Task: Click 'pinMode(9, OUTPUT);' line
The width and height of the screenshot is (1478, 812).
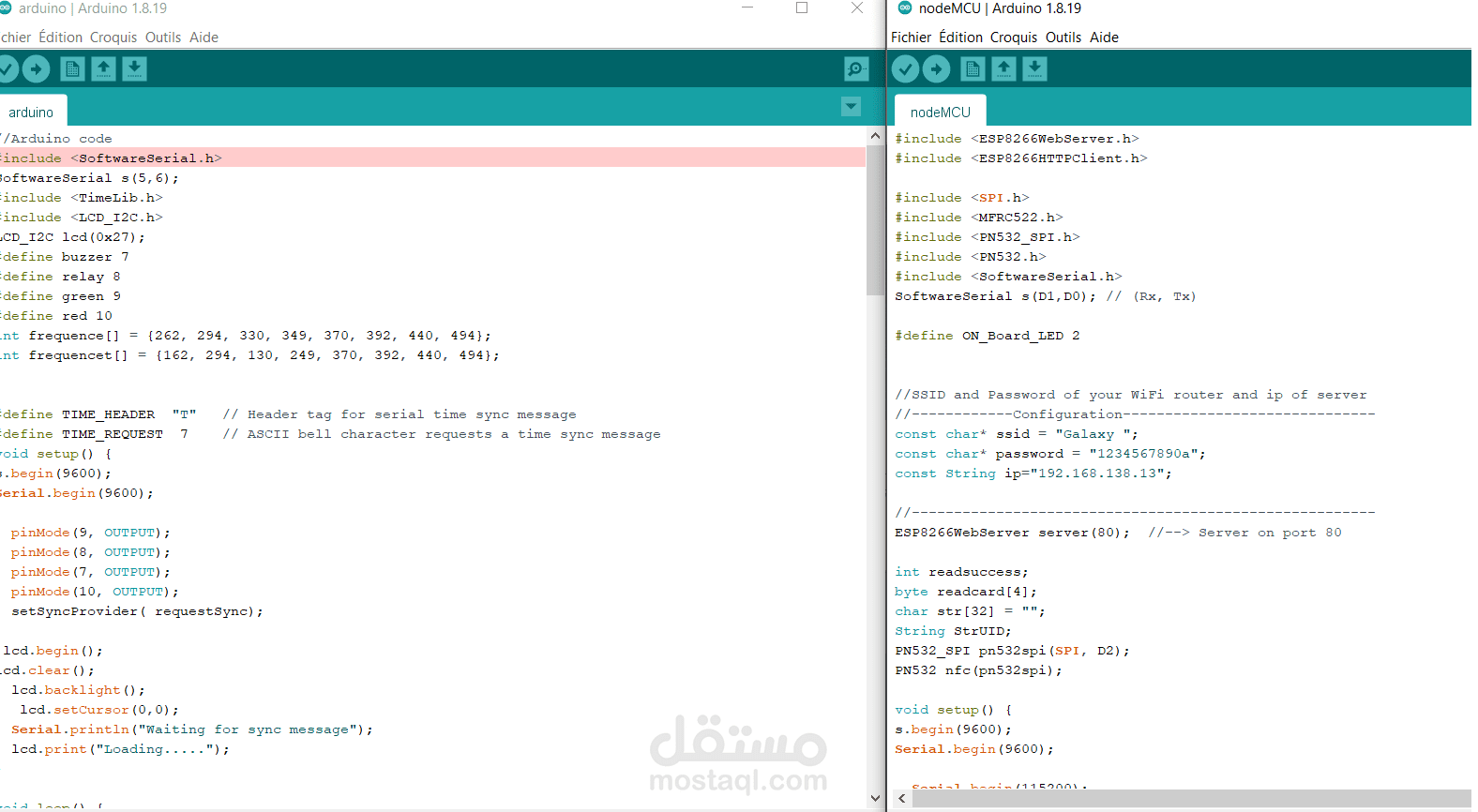Action: click(91, 533)
